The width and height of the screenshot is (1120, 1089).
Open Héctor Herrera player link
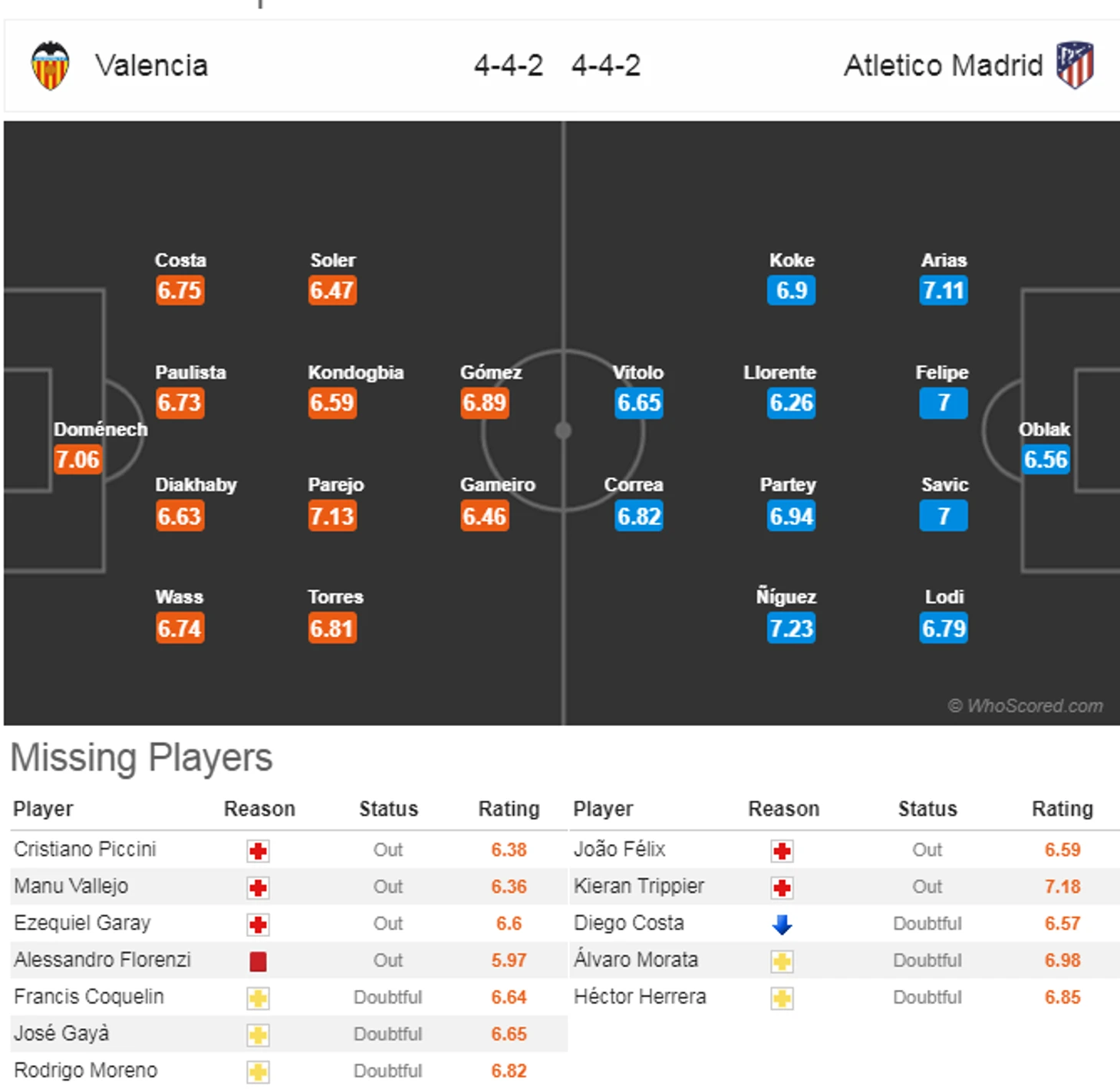point(640,997)
